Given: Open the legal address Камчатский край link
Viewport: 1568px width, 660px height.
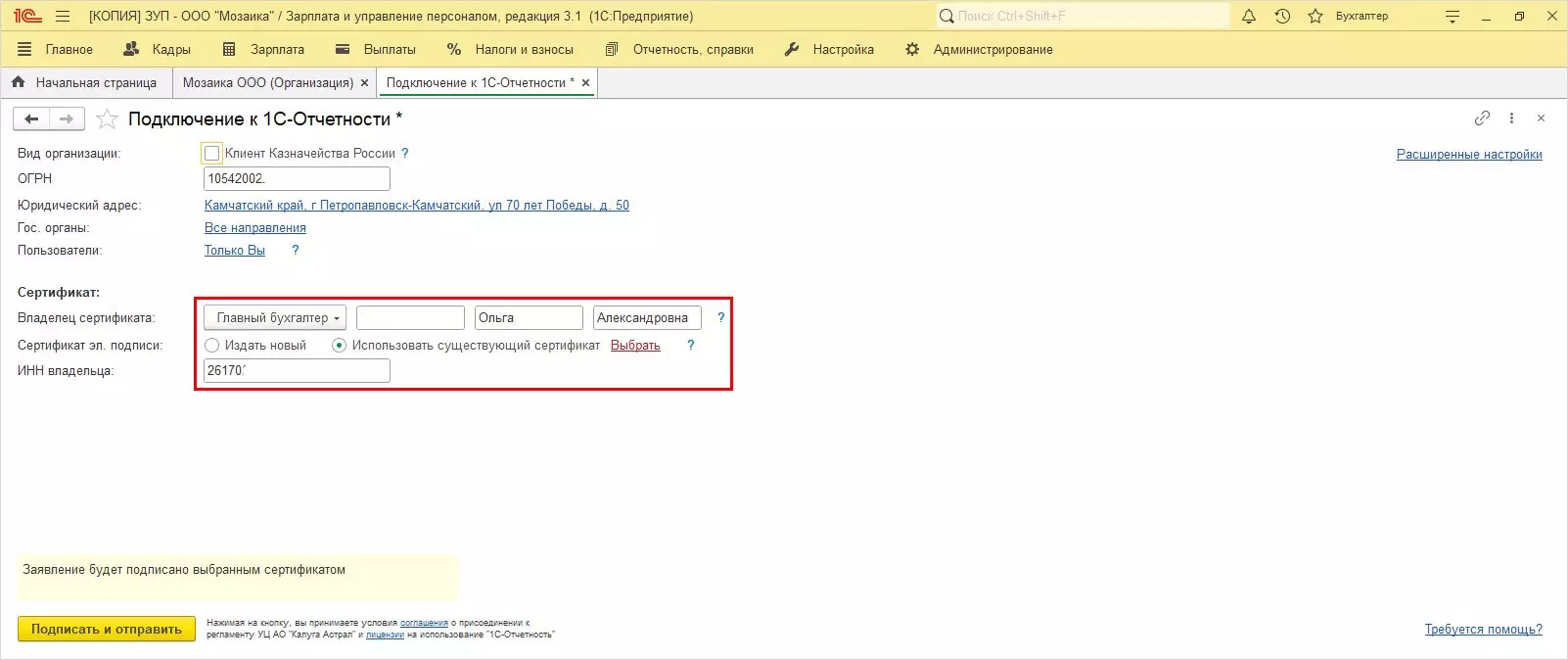Looking at the screenshot, I should point(417,206).
